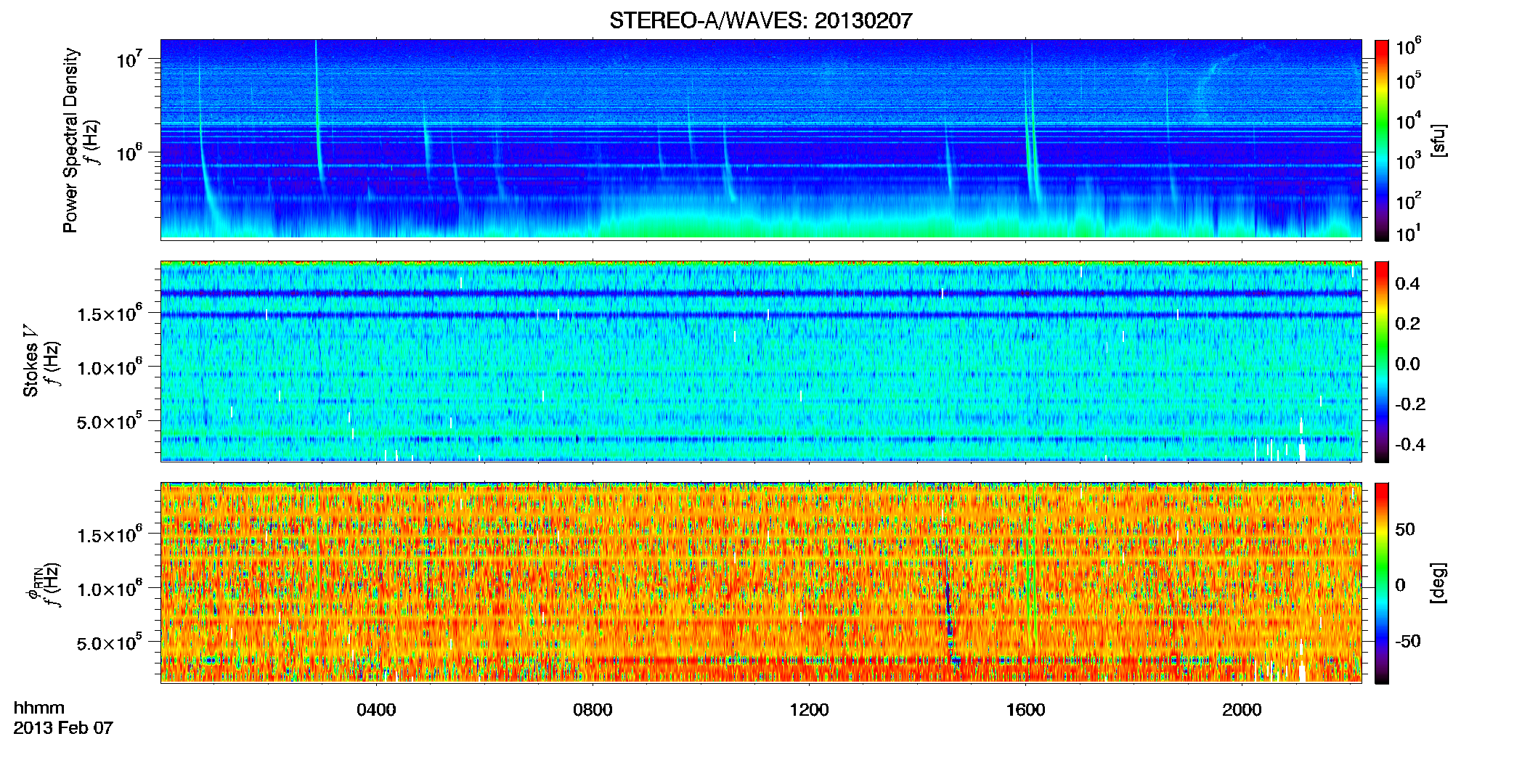Click the 0 label on degree color bar

(1400, 585)
